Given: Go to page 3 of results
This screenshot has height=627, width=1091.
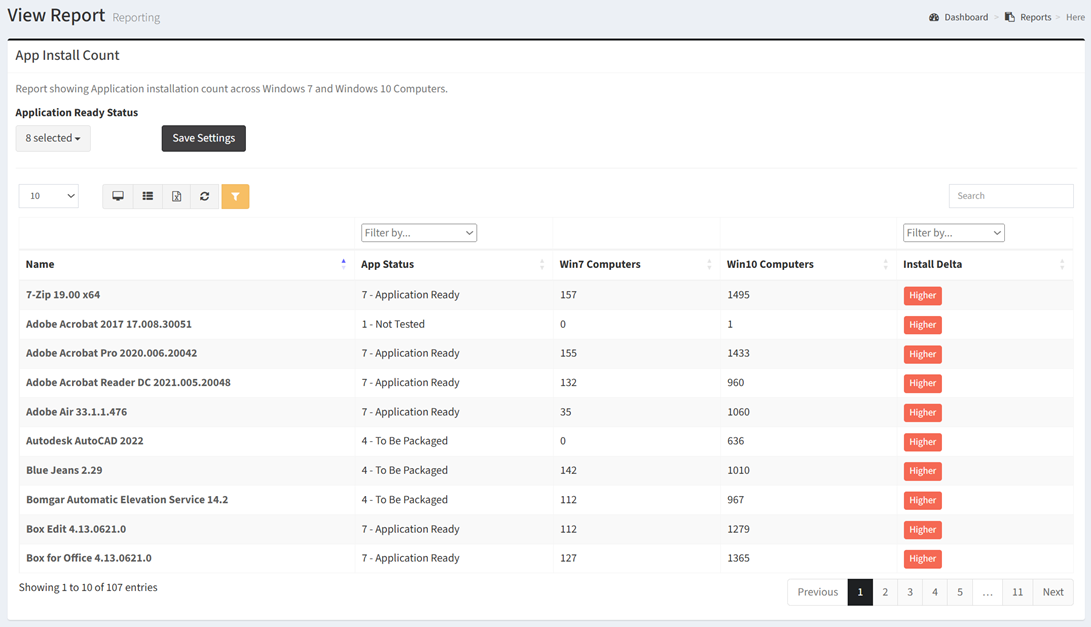Looking at the screenshot, I should 910,592.
